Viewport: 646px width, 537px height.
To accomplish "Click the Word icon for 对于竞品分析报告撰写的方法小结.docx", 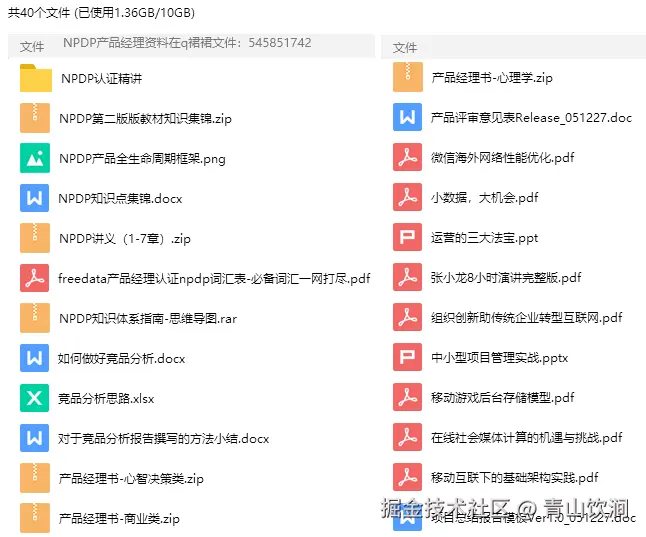I will point(35,438).
